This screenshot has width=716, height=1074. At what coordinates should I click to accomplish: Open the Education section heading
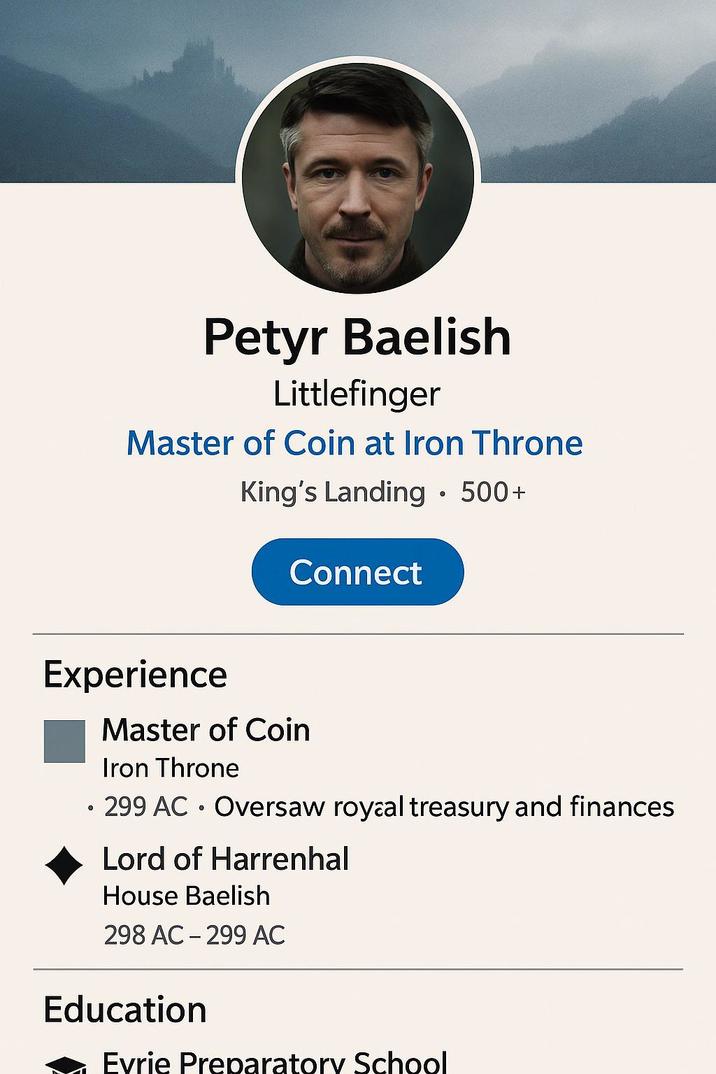[124, 1010]
